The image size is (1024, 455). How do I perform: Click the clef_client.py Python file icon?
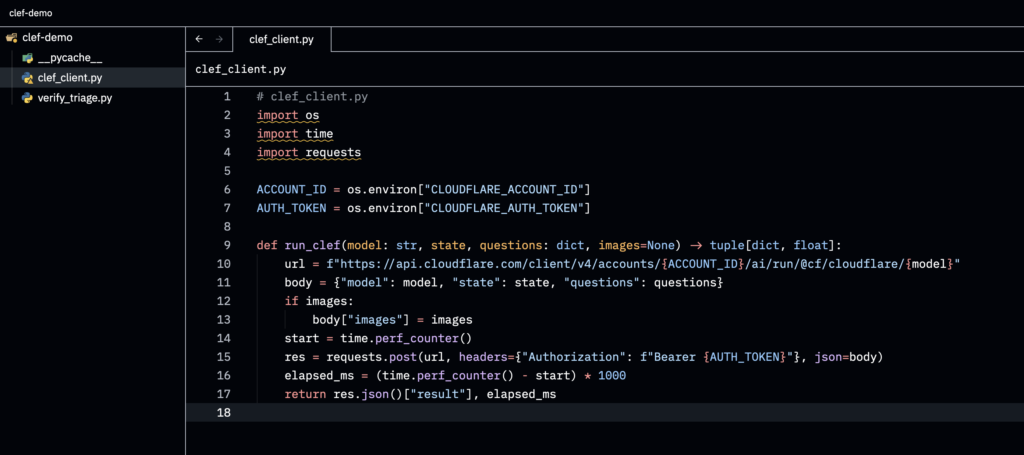point(27,78)
